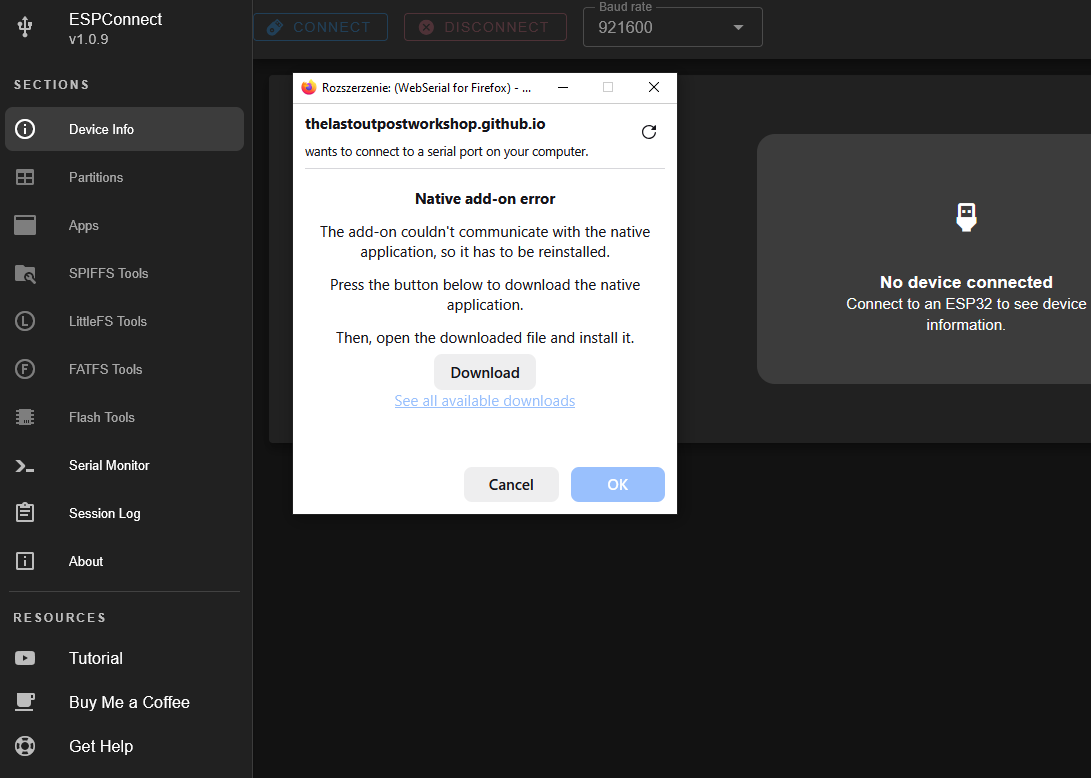Click the Device Info circle-i icon
The height and width of the screenshot is (778, 1091).
(x=25, y=129)
